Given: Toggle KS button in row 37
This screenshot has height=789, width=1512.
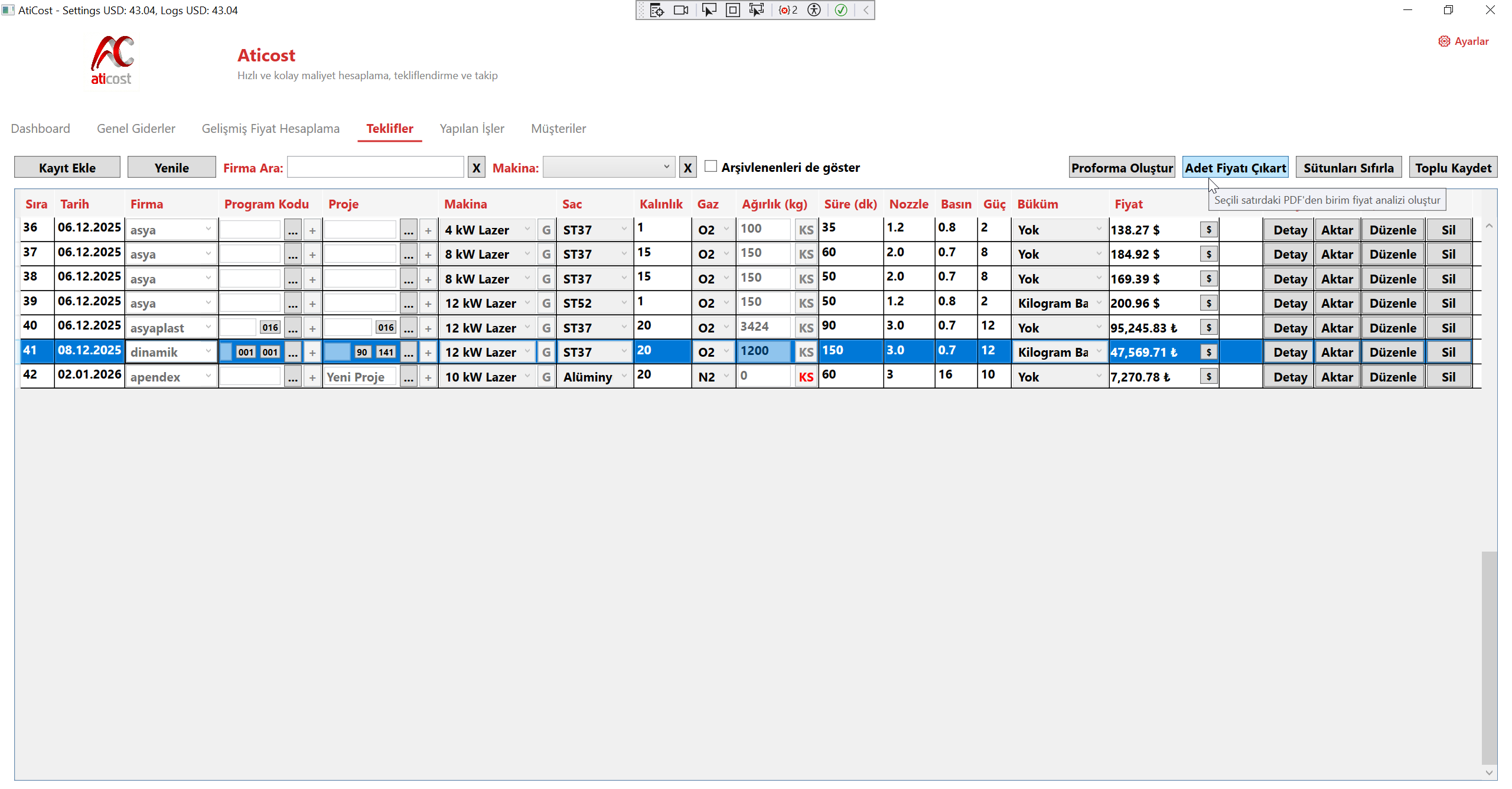Looking at the screenshot, I should coord(806,254).
